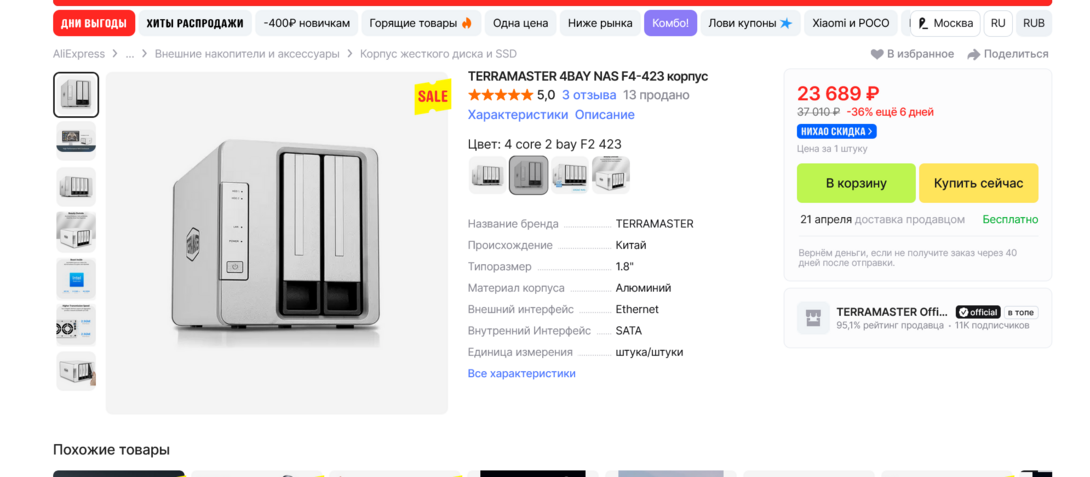The width and height of the screenshot is (1090, 477).
Task: Open the RUB currency selector
Action: pos(1033,23)
